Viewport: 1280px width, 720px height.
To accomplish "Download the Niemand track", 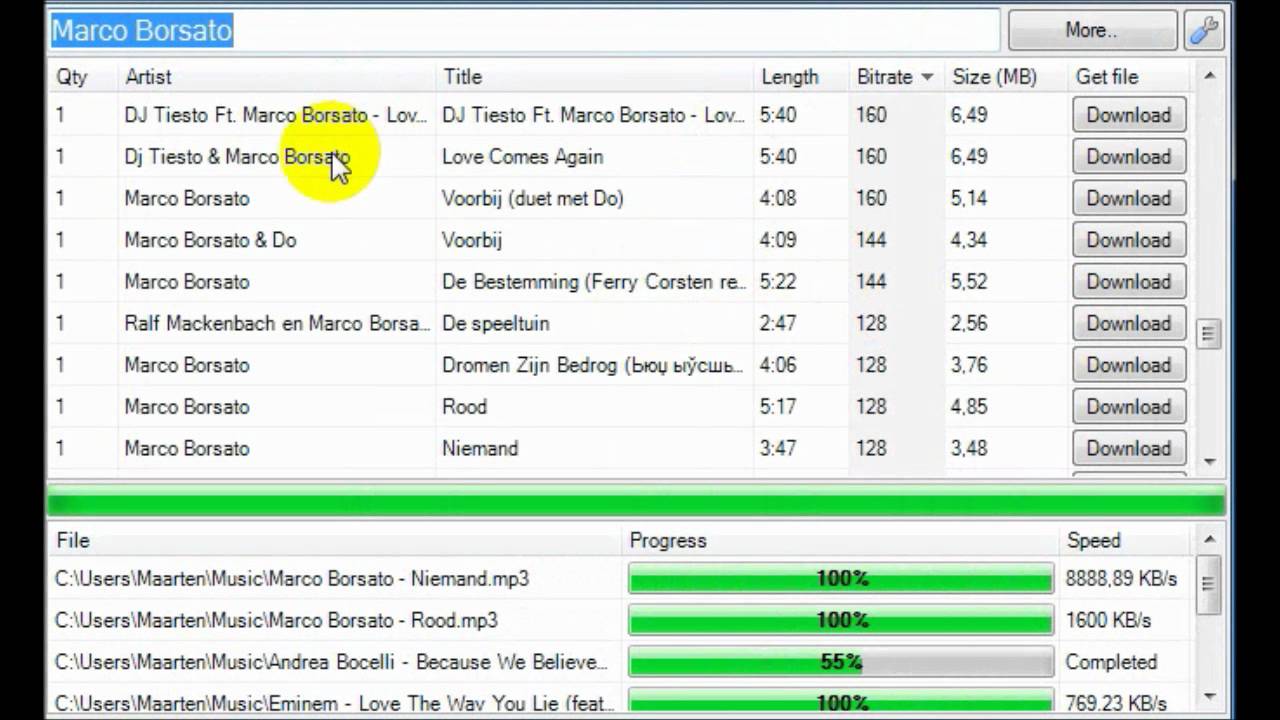I will (1129, 448).
